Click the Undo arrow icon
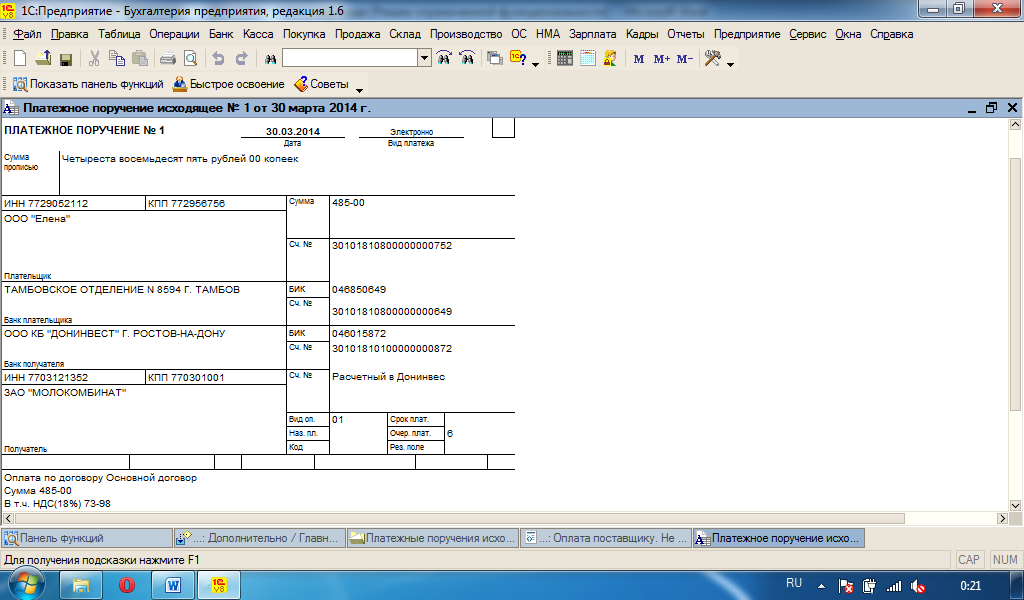1024x600 pixels. click(x=219, y=59)
